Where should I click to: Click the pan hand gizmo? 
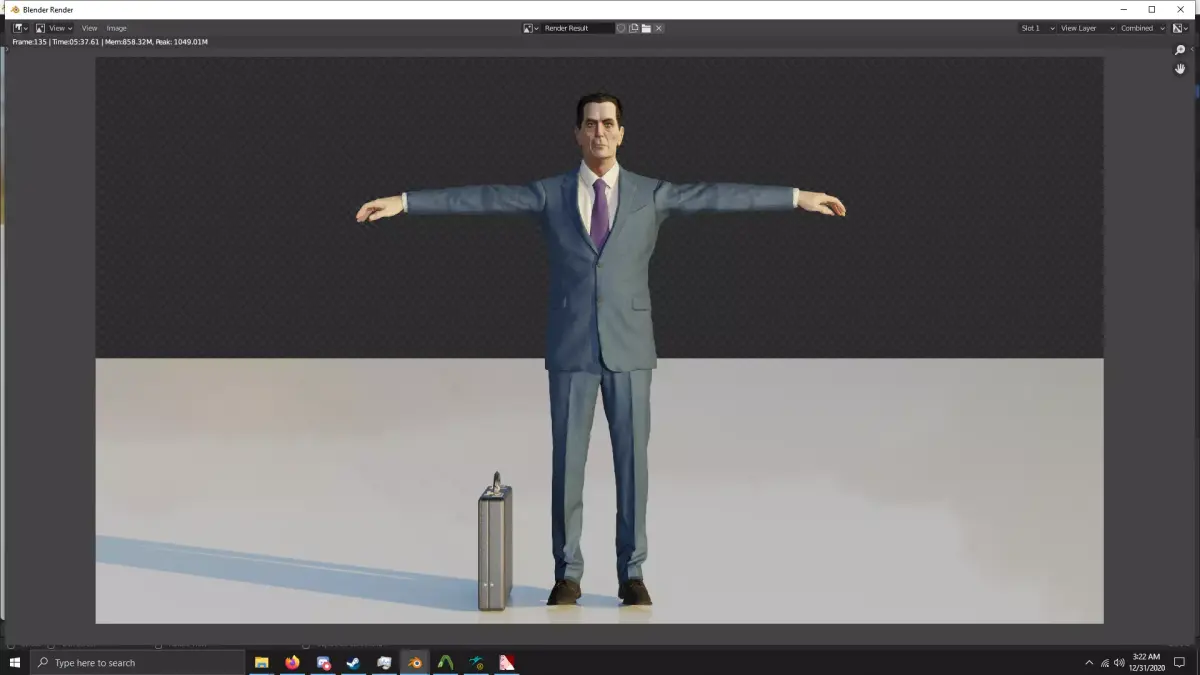pyautogui.click(x=1180, y=69)
